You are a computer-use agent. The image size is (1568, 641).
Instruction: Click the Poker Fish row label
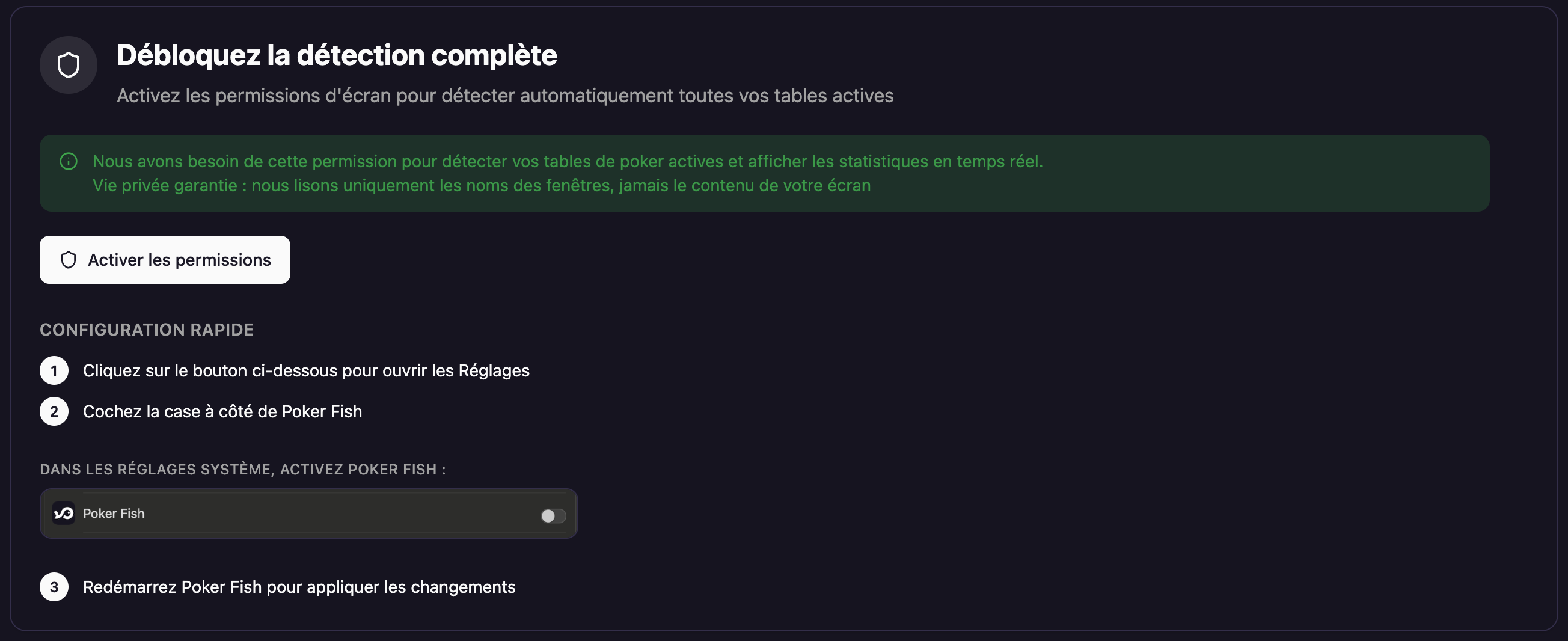pyautogui.click(x=114, y=513)
